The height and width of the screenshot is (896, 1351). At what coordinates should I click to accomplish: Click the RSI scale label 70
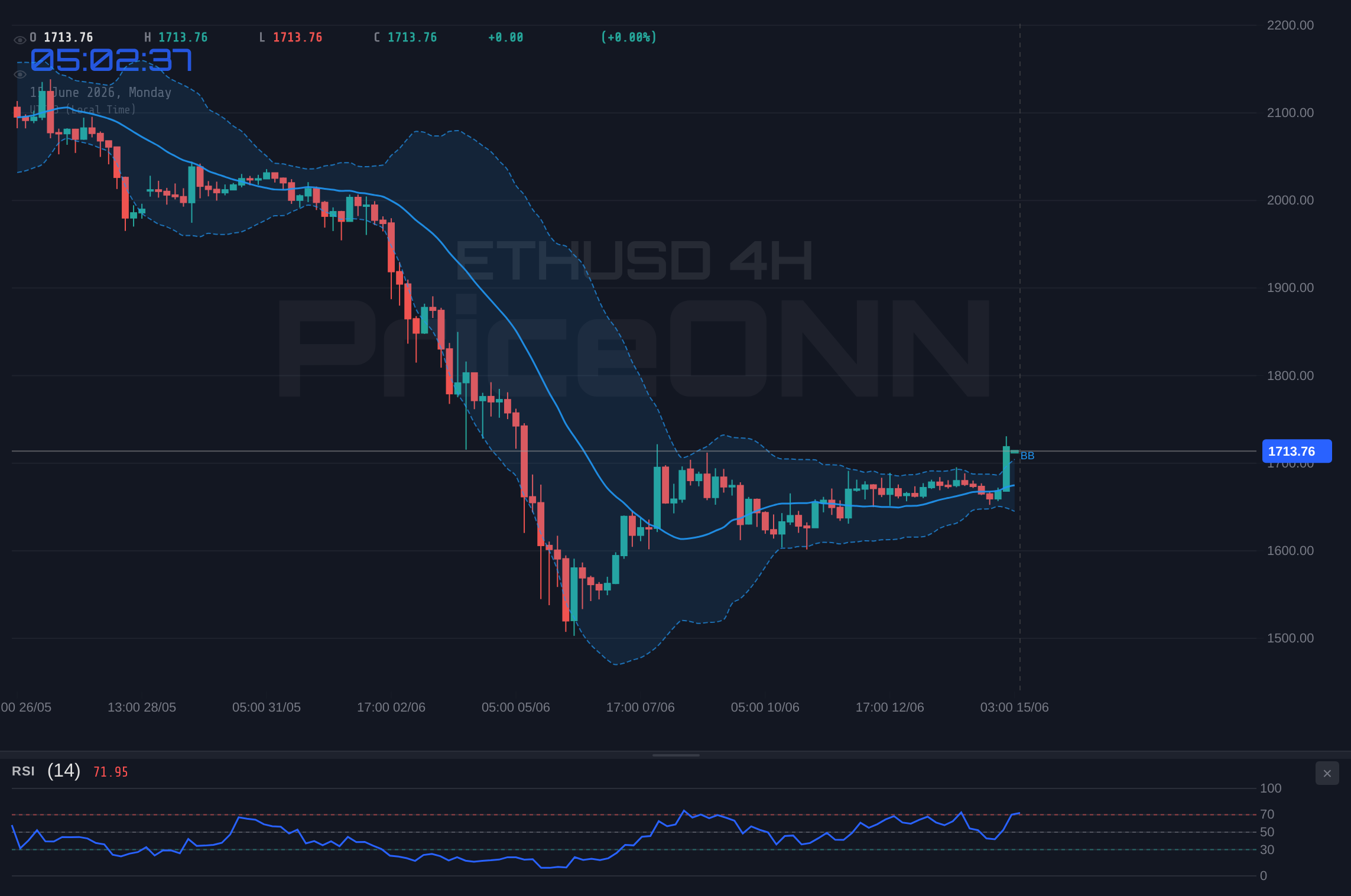pyautogui.click(x=1267, y=814)
